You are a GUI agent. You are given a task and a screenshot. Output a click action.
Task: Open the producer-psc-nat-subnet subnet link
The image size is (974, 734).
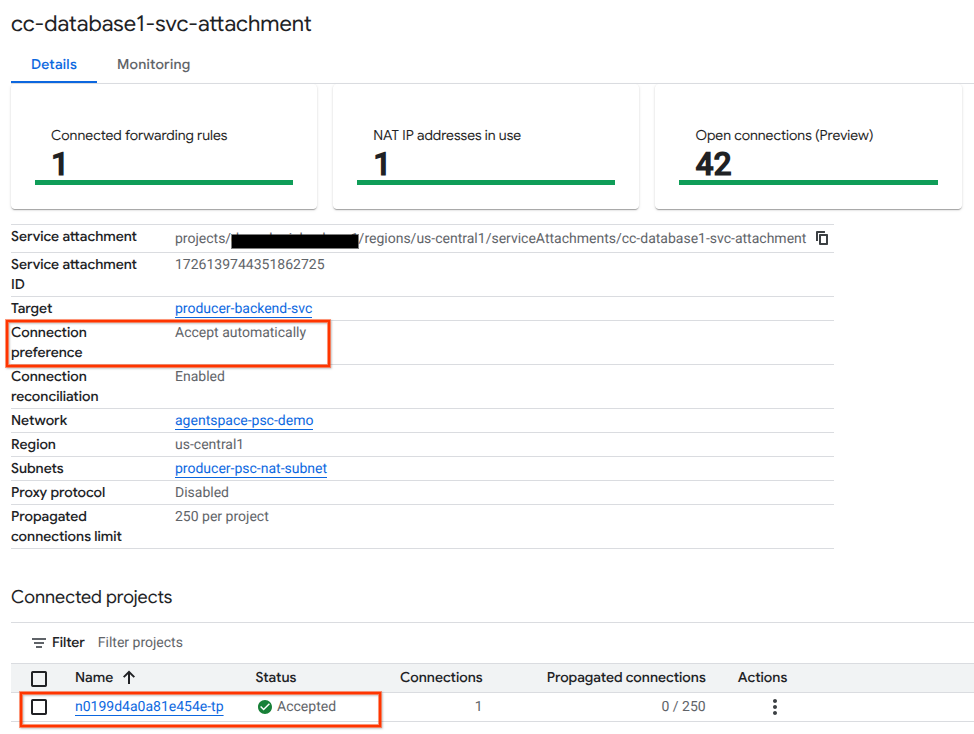coord(251,469)
